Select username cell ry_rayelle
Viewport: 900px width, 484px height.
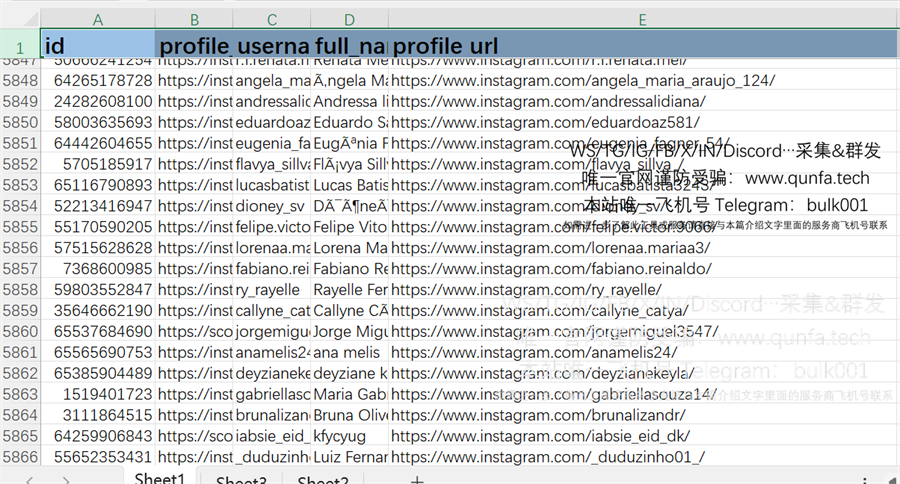pos(272,289)
